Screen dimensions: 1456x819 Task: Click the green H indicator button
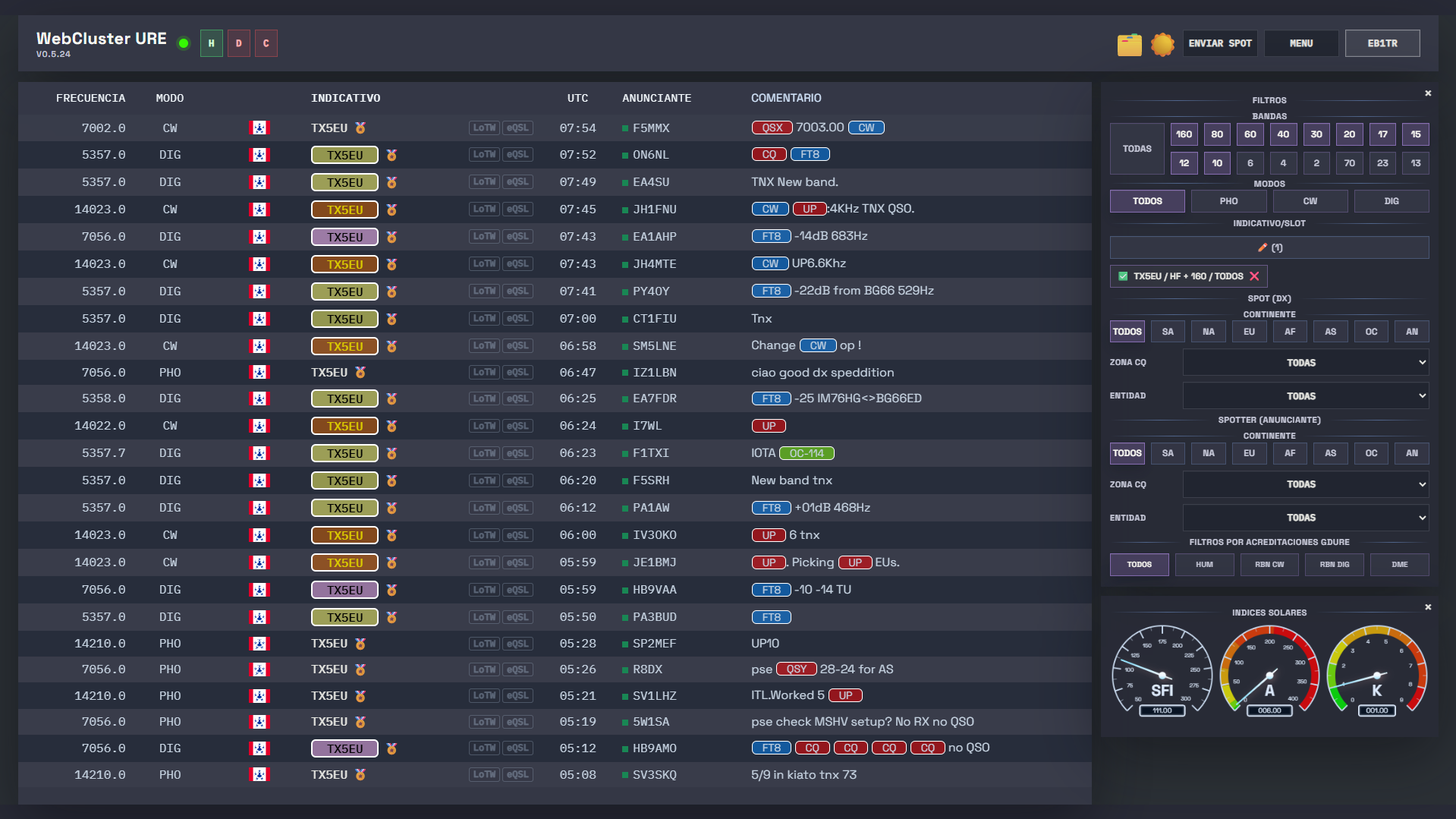pos(211,43)
